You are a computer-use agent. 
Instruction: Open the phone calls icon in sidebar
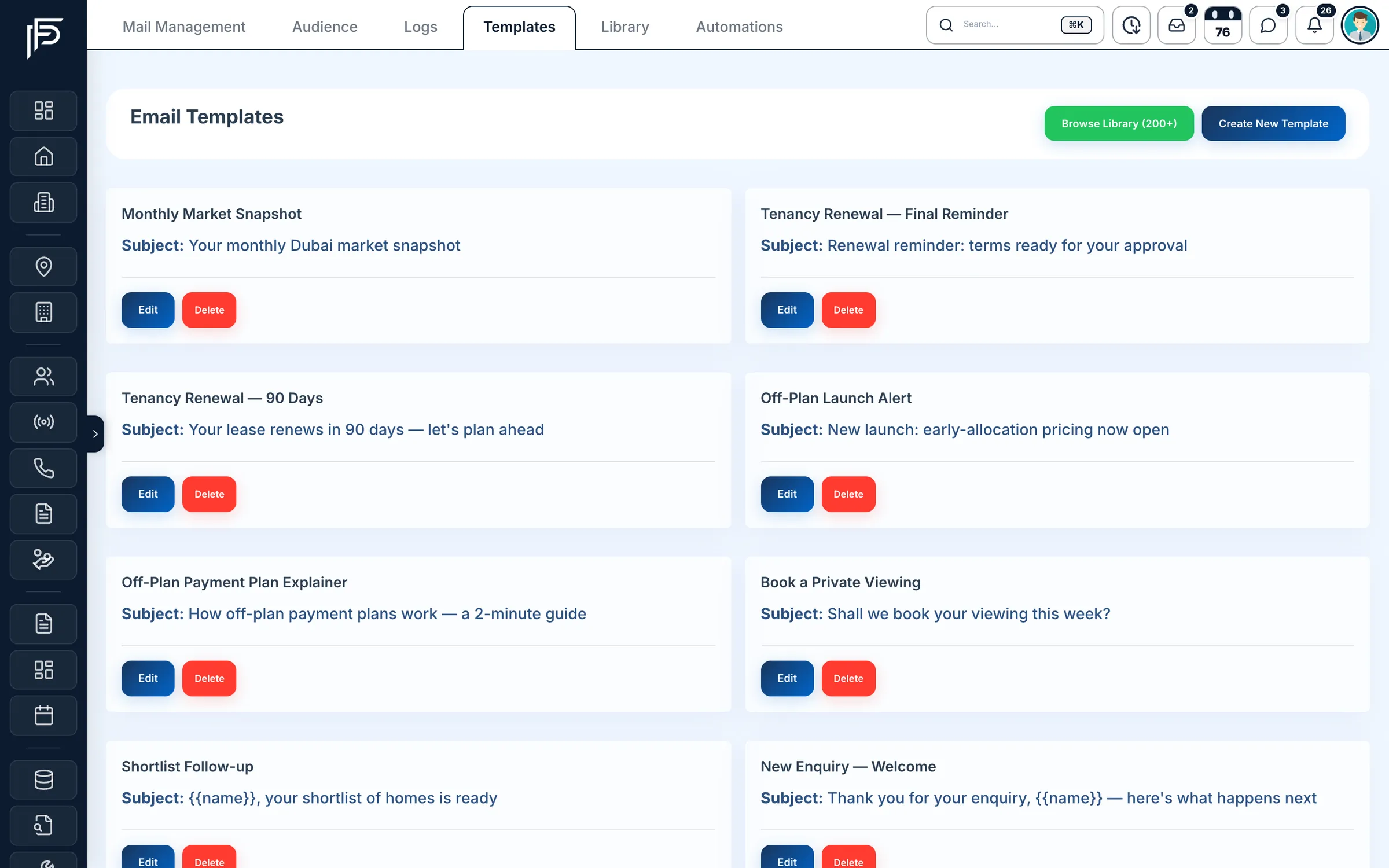43,468
